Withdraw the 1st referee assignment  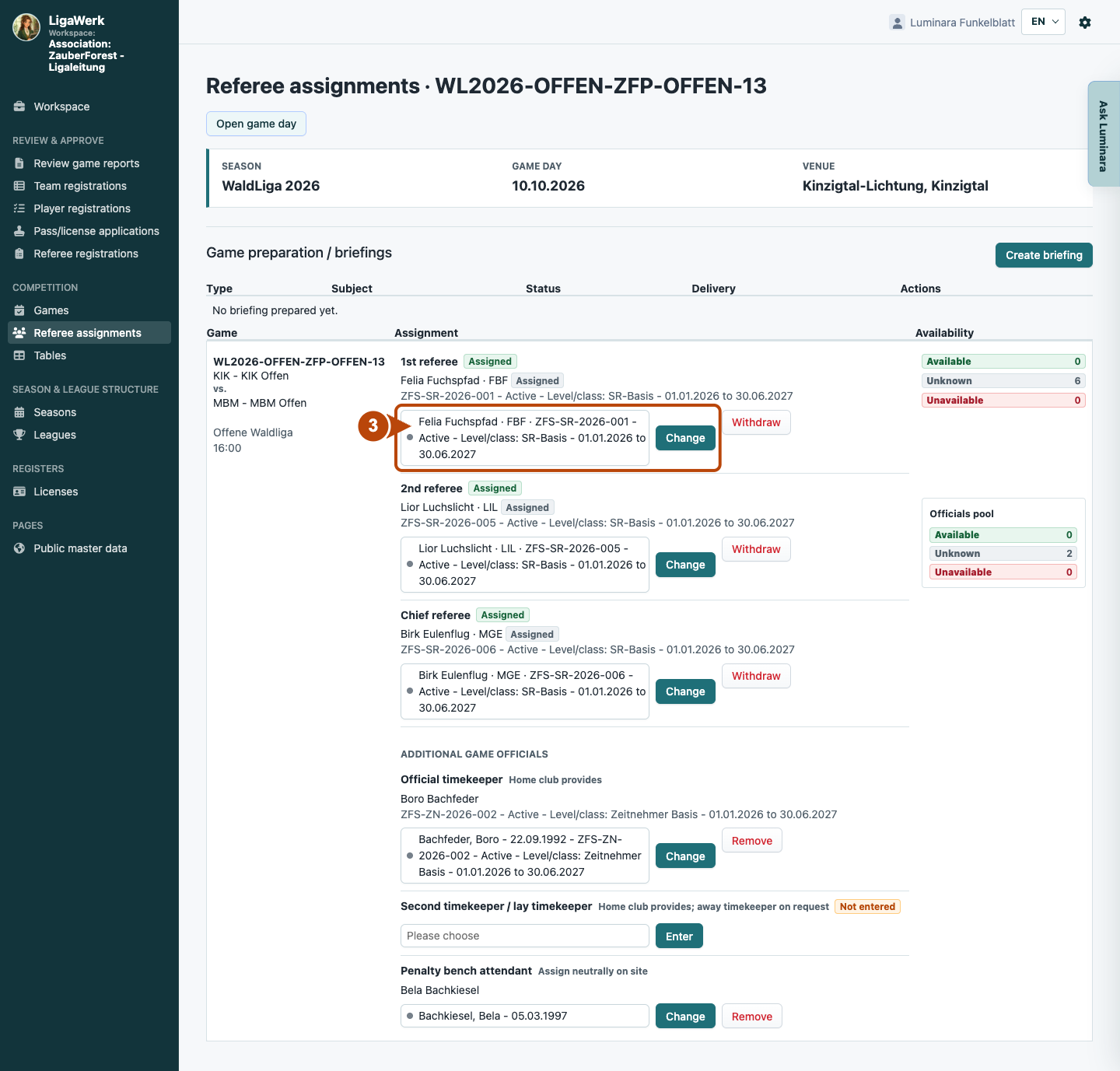[756, 422]
